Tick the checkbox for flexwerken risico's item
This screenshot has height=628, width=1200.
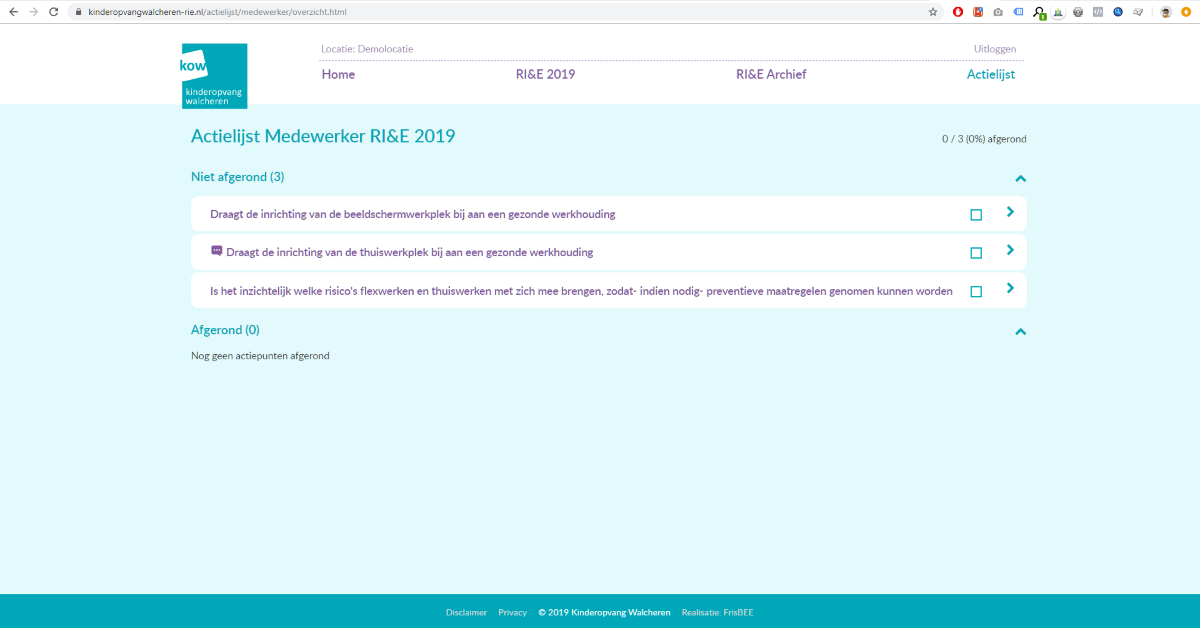(976, 292)
